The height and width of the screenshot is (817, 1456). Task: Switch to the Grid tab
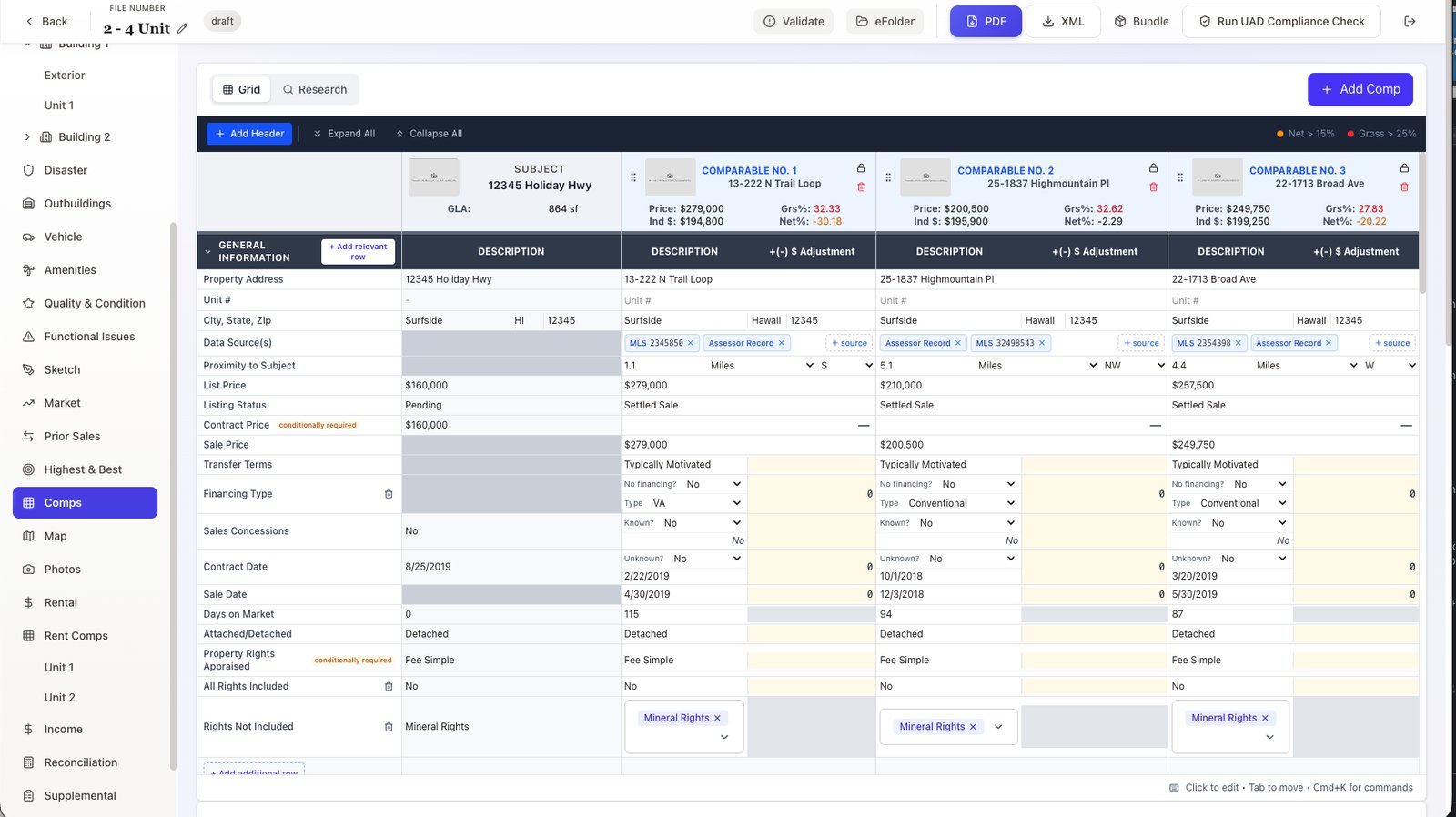241,89
